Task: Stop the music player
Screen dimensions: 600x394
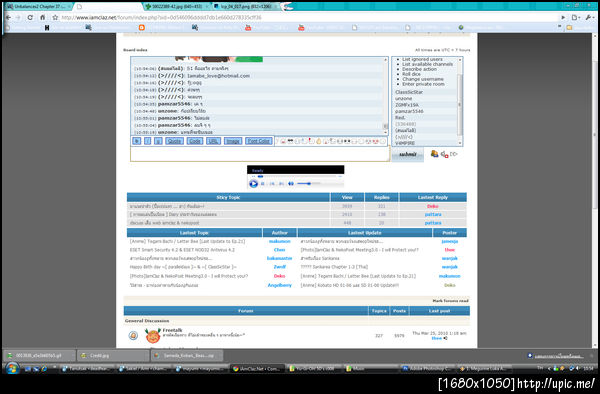Action: [x=263, y=184]
